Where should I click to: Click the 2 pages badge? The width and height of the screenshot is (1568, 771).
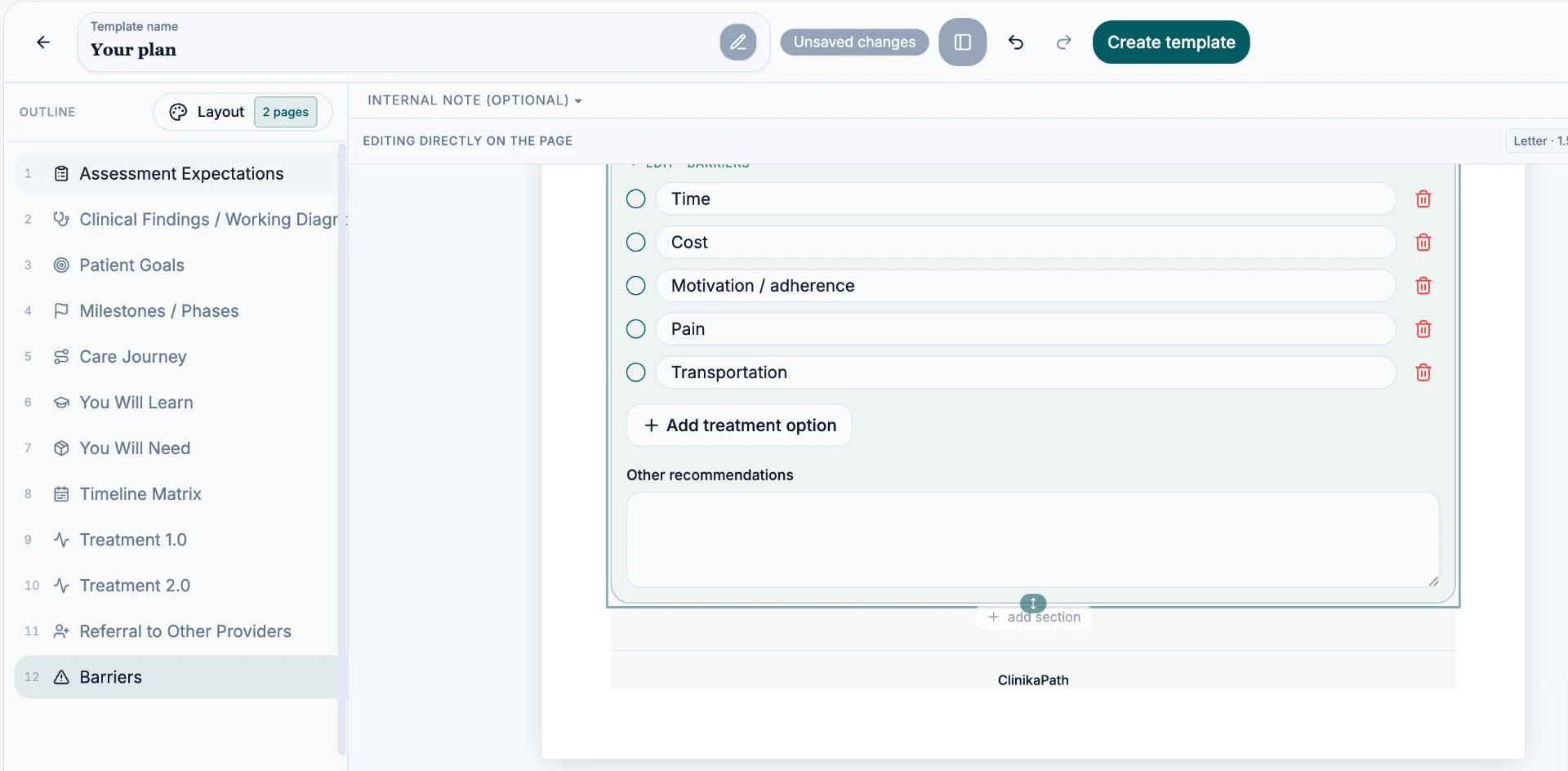click(285, 112)
